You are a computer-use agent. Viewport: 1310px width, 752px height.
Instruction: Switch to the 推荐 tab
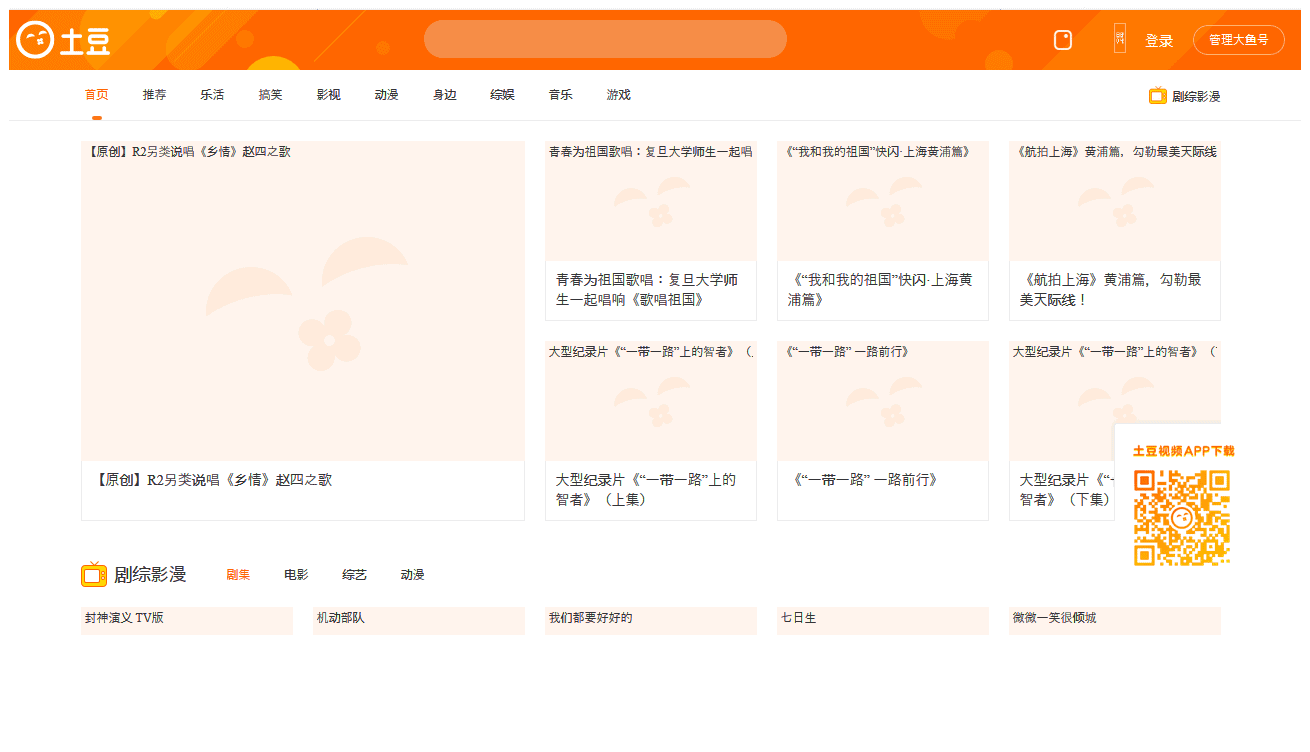coord(155,95)
